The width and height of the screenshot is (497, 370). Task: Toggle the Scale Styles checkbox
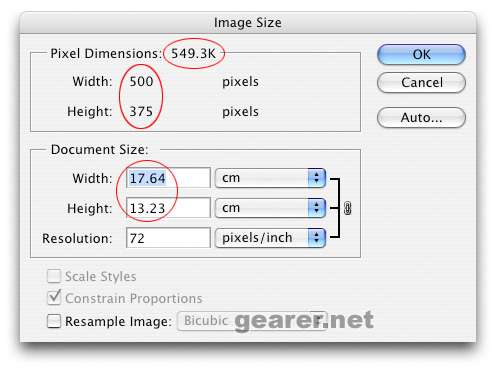(x=54, y=276)
